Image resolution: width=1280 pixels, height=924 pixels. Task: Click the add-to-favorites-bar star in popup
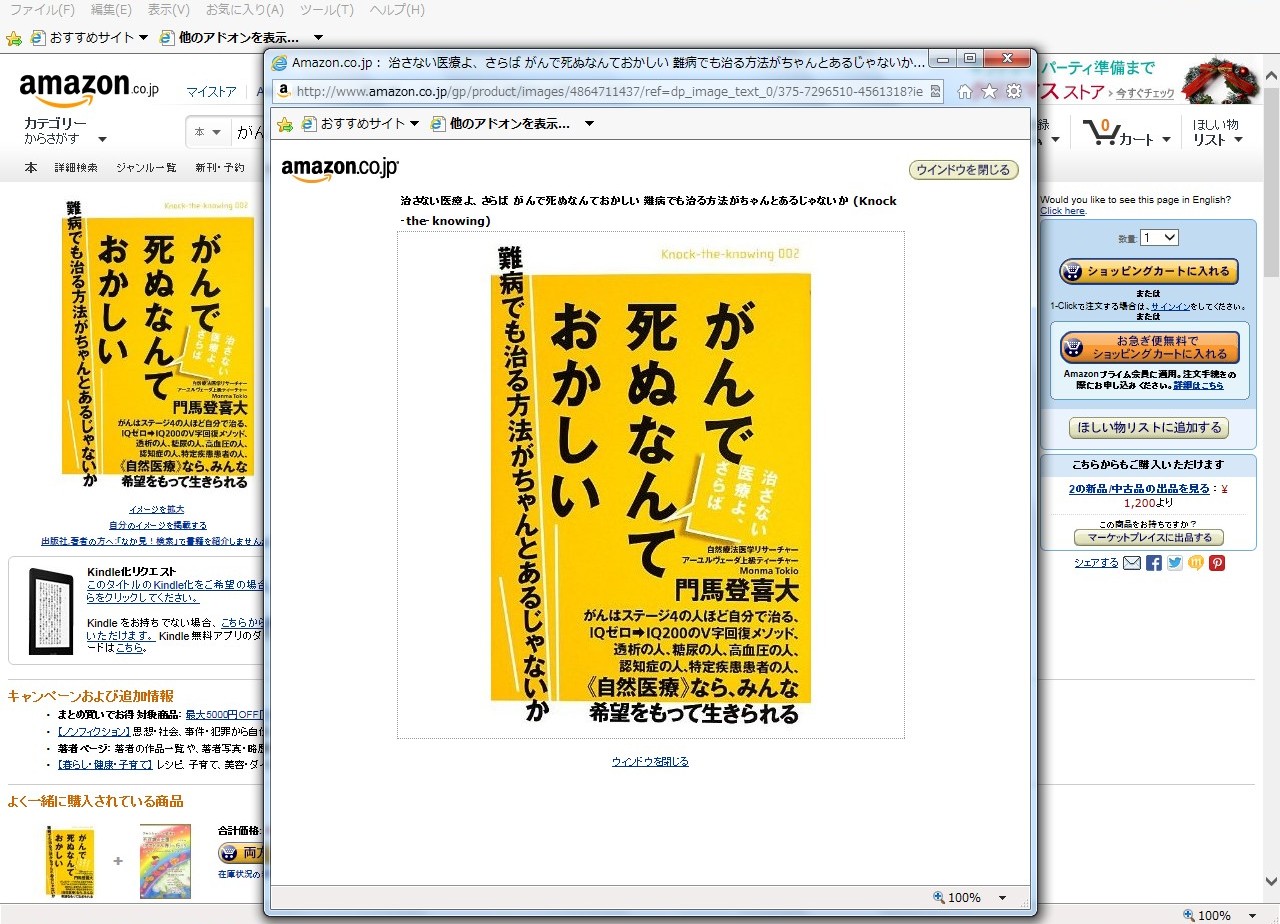(285, 124)
